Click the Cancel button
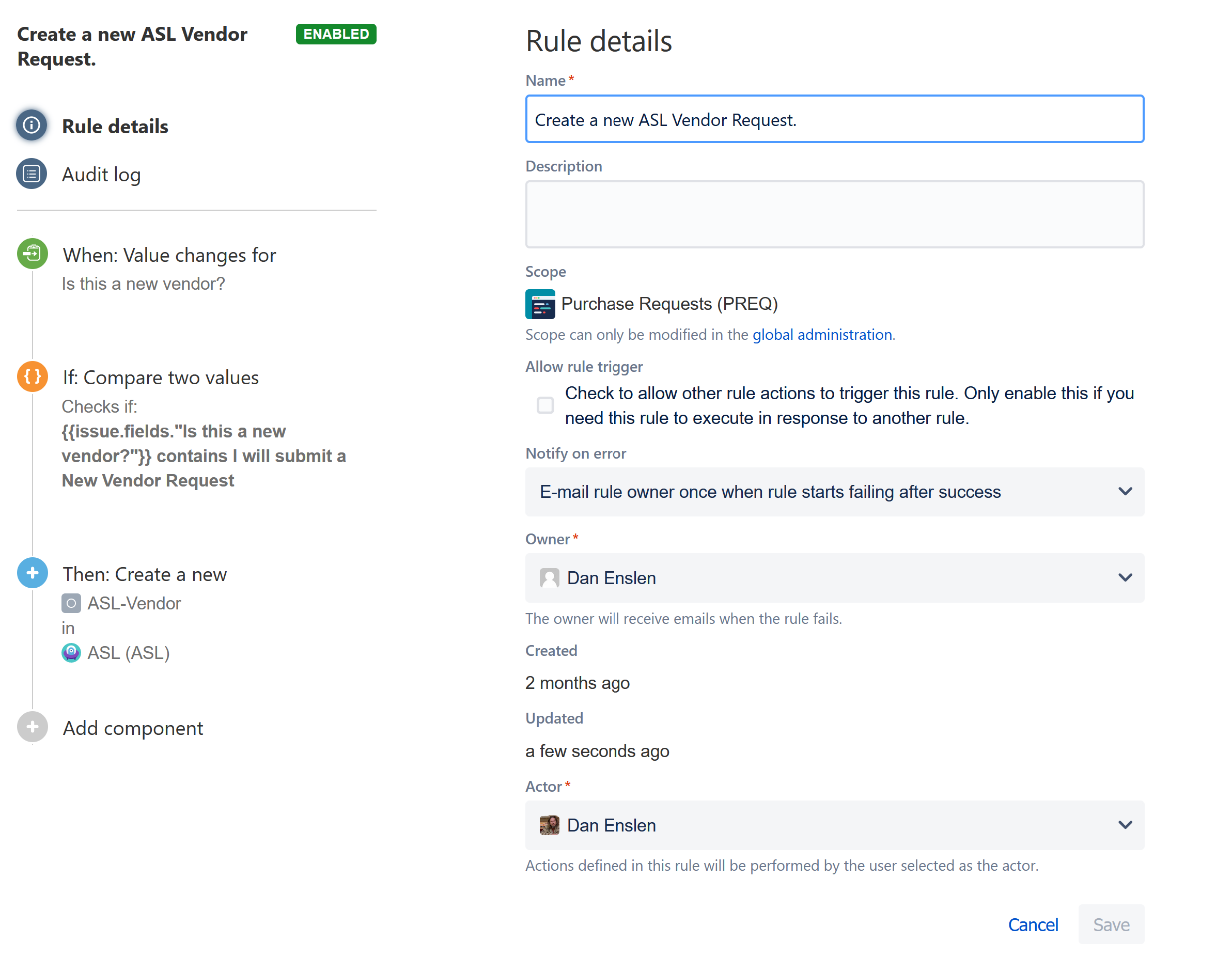Image resolution: width=1232 pixels, height=973 pixels. (x=1033, y=924)
